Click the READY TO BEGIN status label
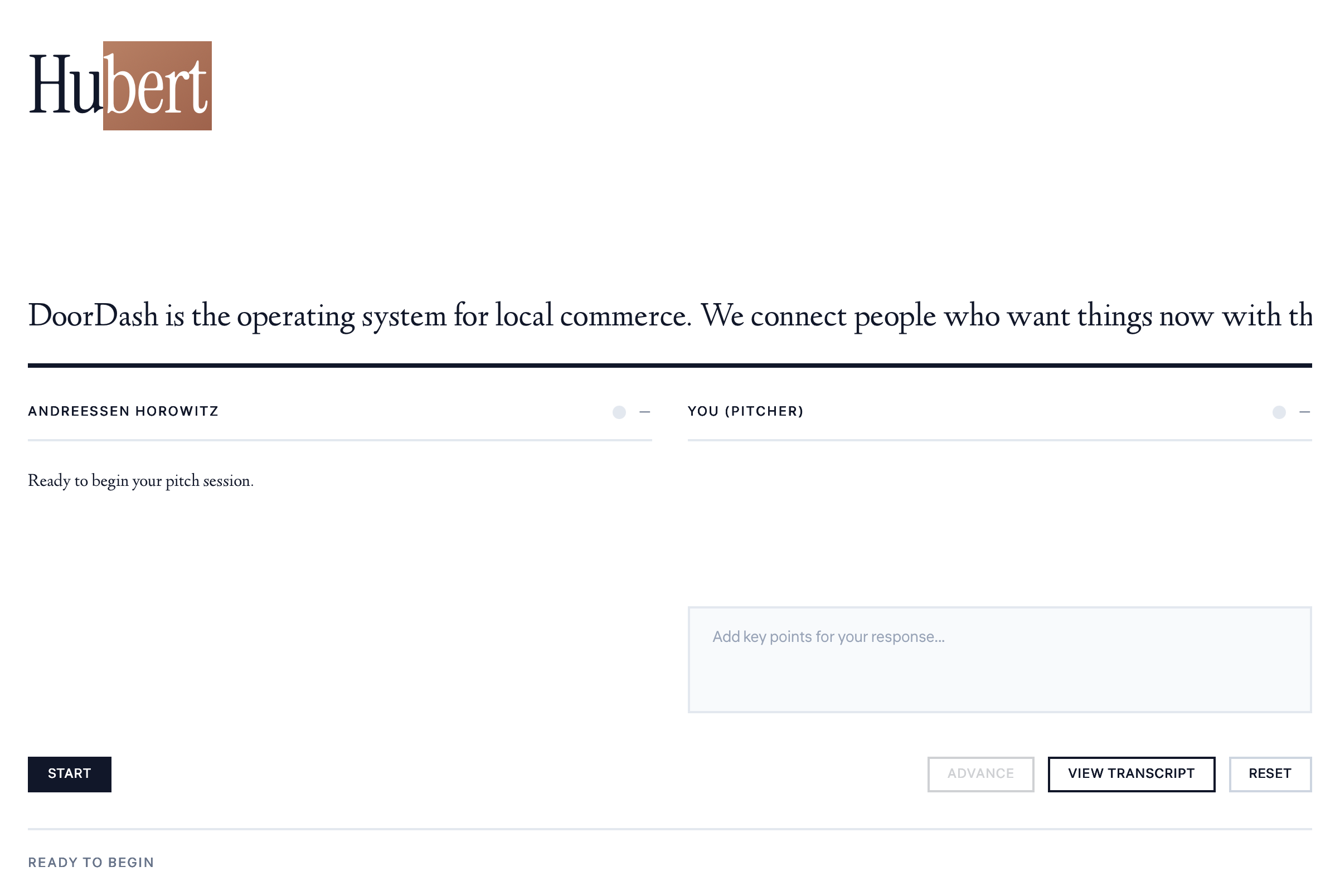The width and height of the screenshot is (1340, 896). coord(91,862)
